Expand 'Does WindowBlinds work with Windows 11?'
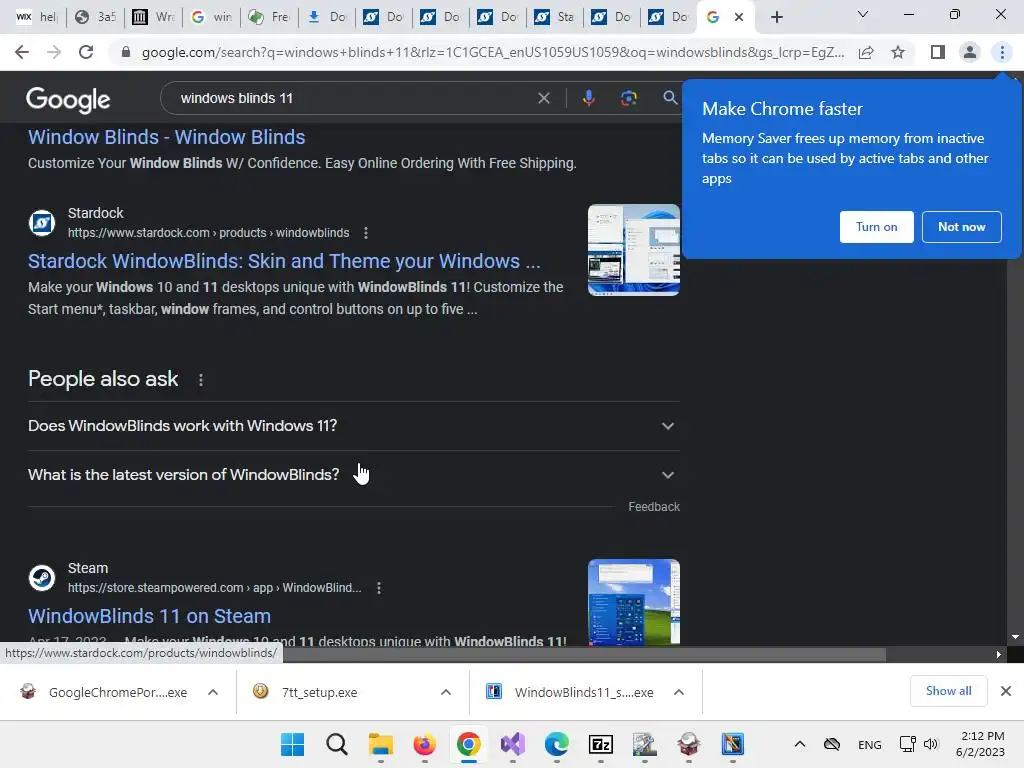The image size is (1024, 768). pos(353,426)
